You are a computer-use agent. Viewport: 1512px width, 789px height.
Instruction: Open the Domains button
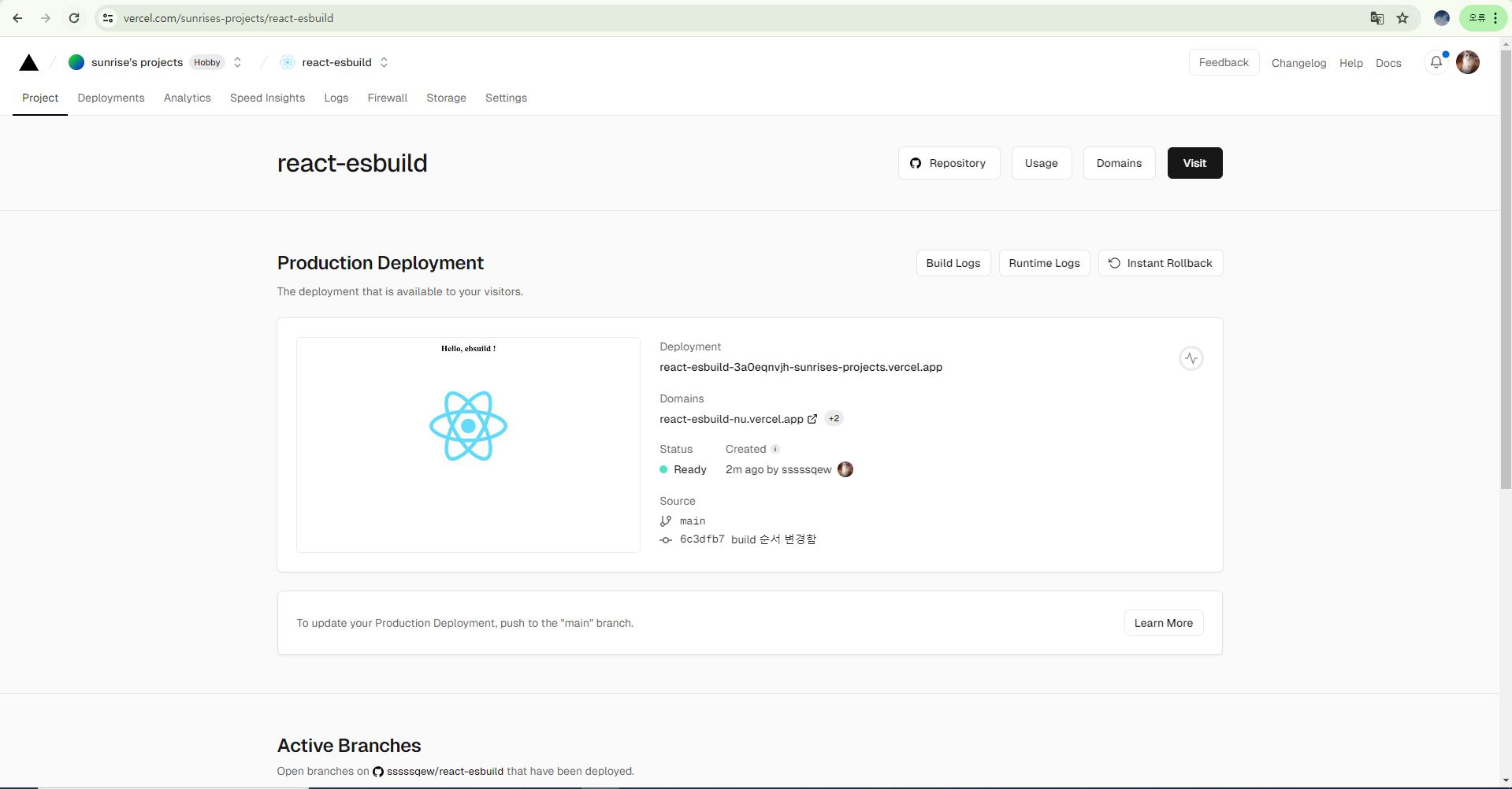pyautogui.click(x=1119, y=163)
